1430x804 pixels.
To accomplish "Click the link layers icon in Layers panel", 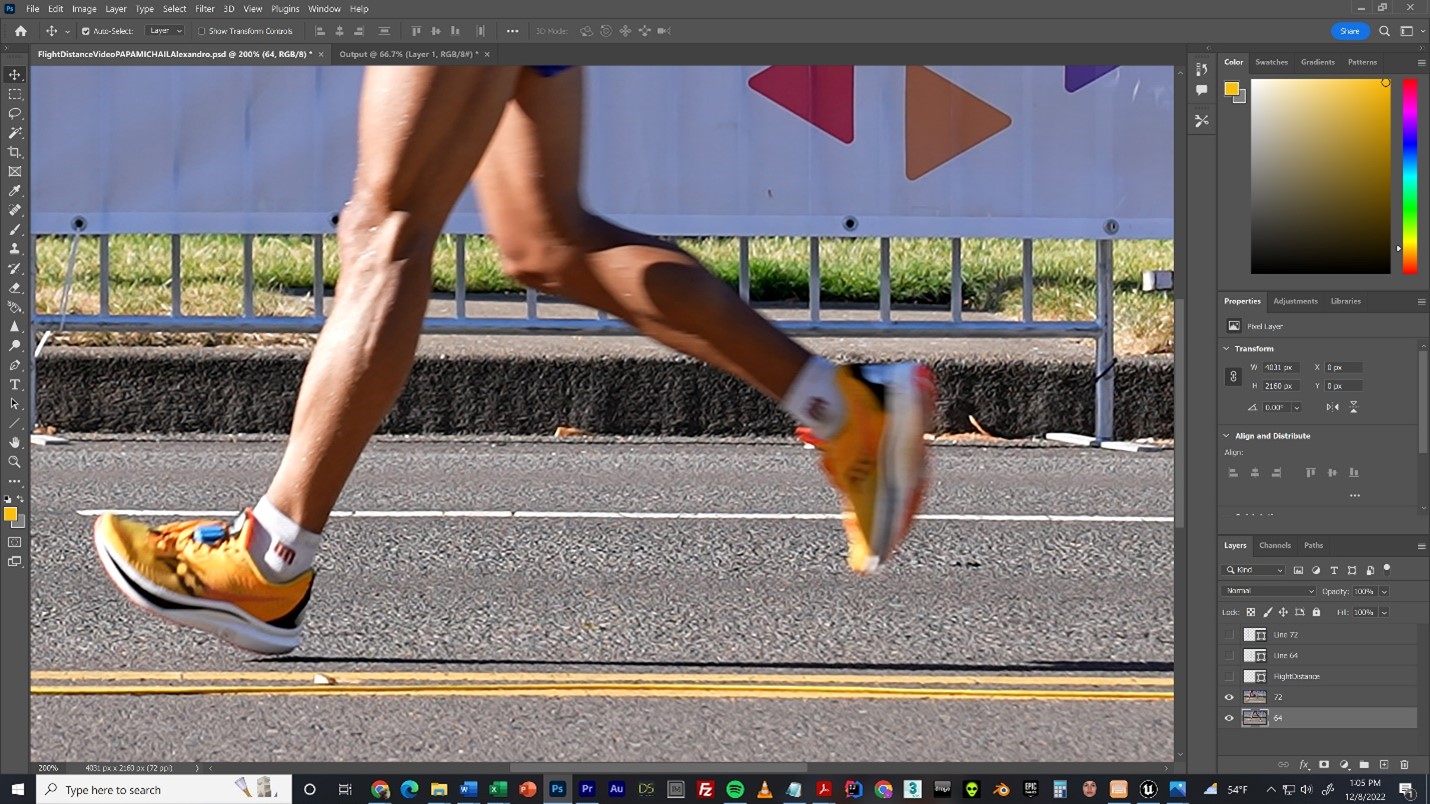I will tap(1283, 765).
